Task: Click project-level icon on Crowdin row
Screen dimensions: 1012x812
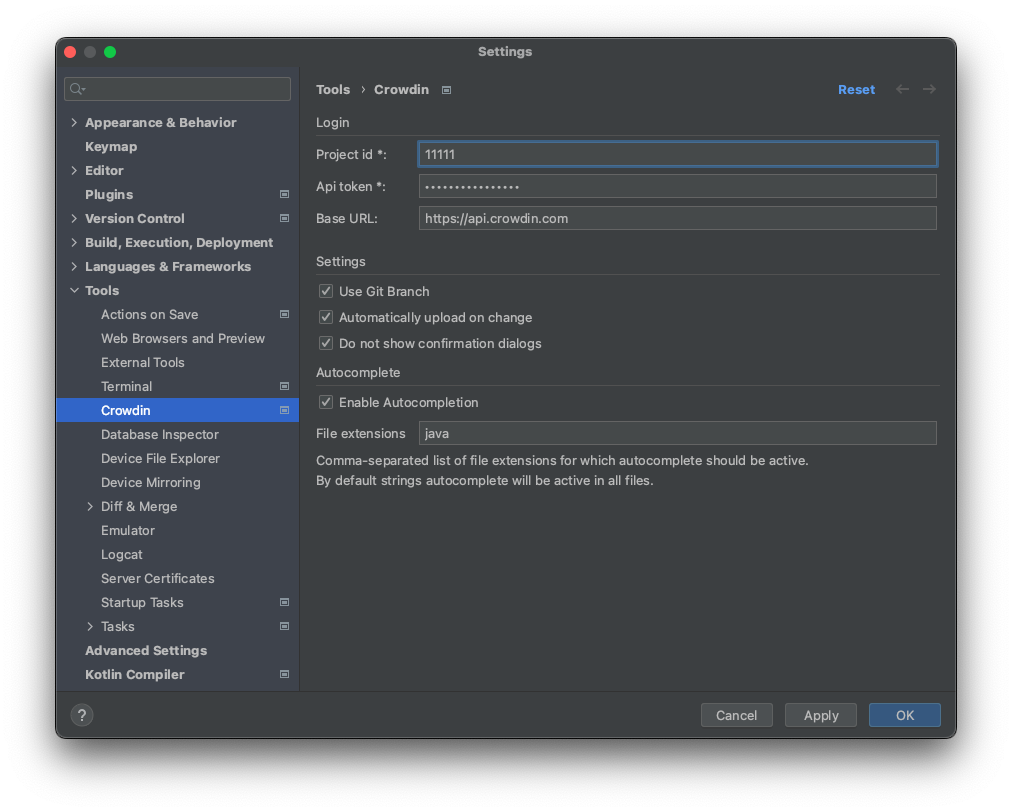Action: 284,411
